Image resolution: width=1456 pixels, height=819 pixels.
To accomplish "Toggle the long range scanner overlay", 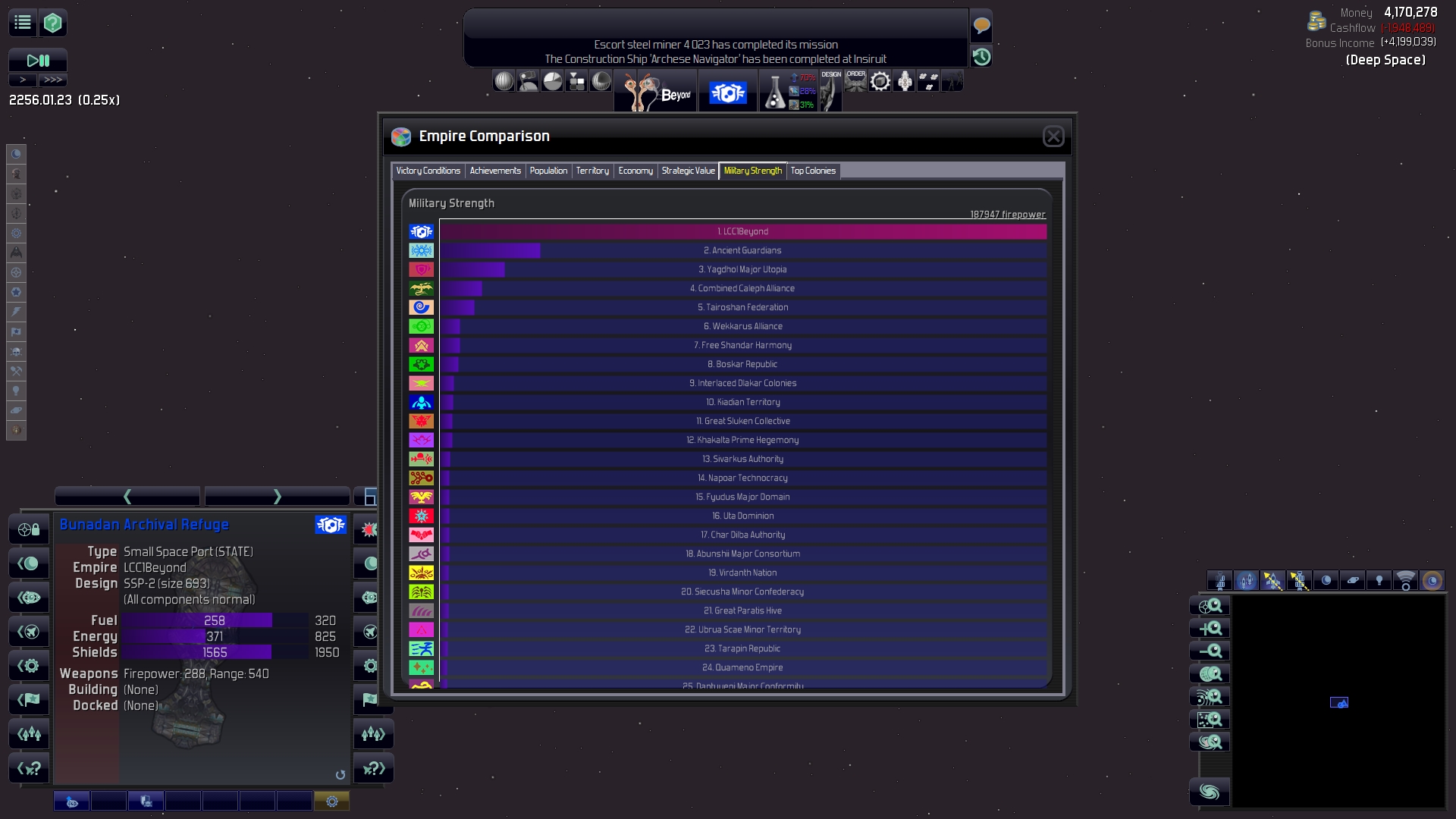I will point(1405,581).
